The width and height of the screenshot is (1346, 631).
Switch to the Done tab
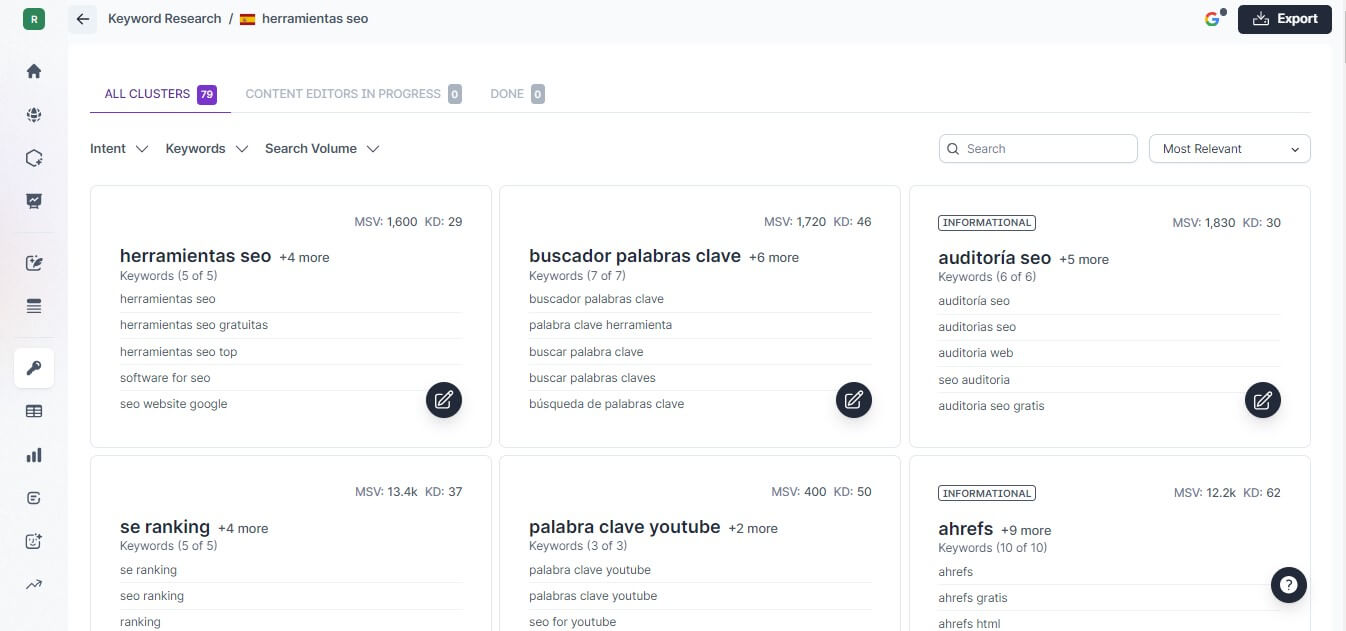tap(507, 94)
